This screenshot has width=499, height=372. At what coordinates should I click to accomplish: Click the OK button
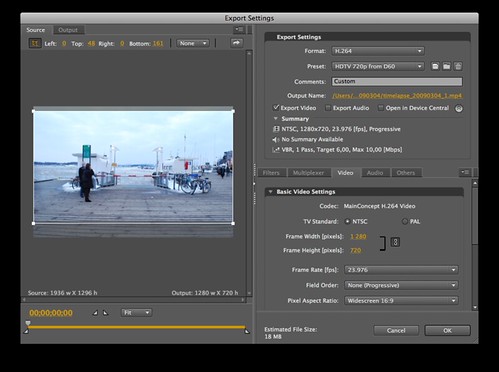point(447,330)
